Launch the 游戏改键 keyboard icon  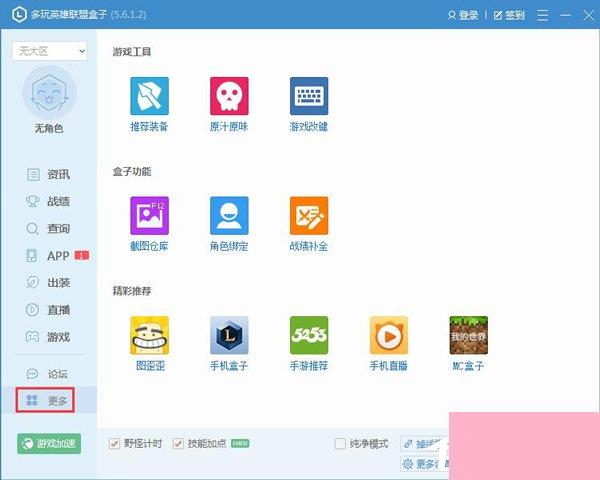pyautogui.click(x=309, y=96)
